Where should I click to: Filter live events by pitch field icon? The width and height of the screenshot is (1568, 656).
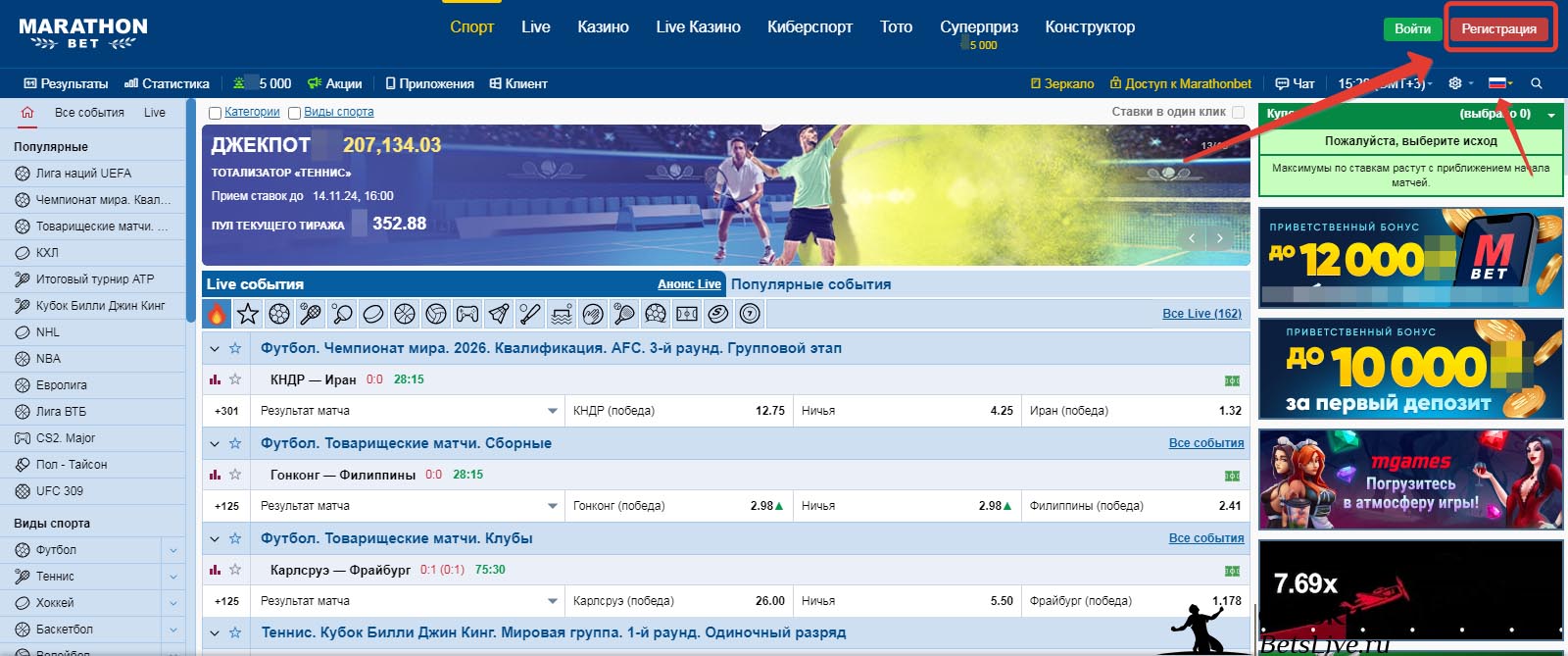pyautogui.click(x=687, y=314)
